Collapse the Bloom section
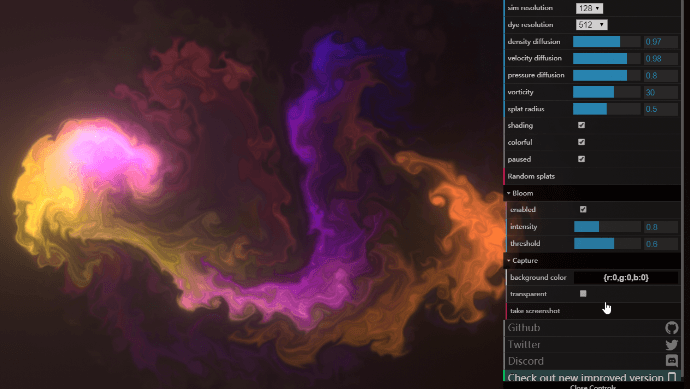Viewport: 690px width, 389px height. coord(592,193)
